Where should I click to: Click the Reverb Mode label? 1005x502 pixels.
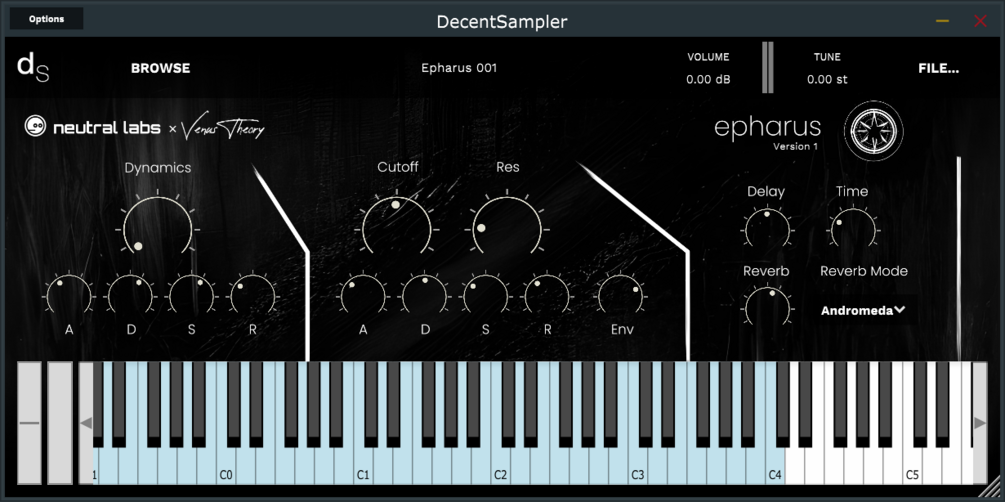(x=864, y=271)
